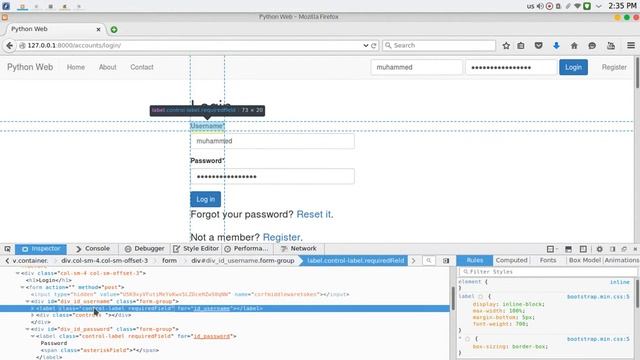Submit the form with Log in button
Screen dimensions: 640x360
click(x=205, y=199)
